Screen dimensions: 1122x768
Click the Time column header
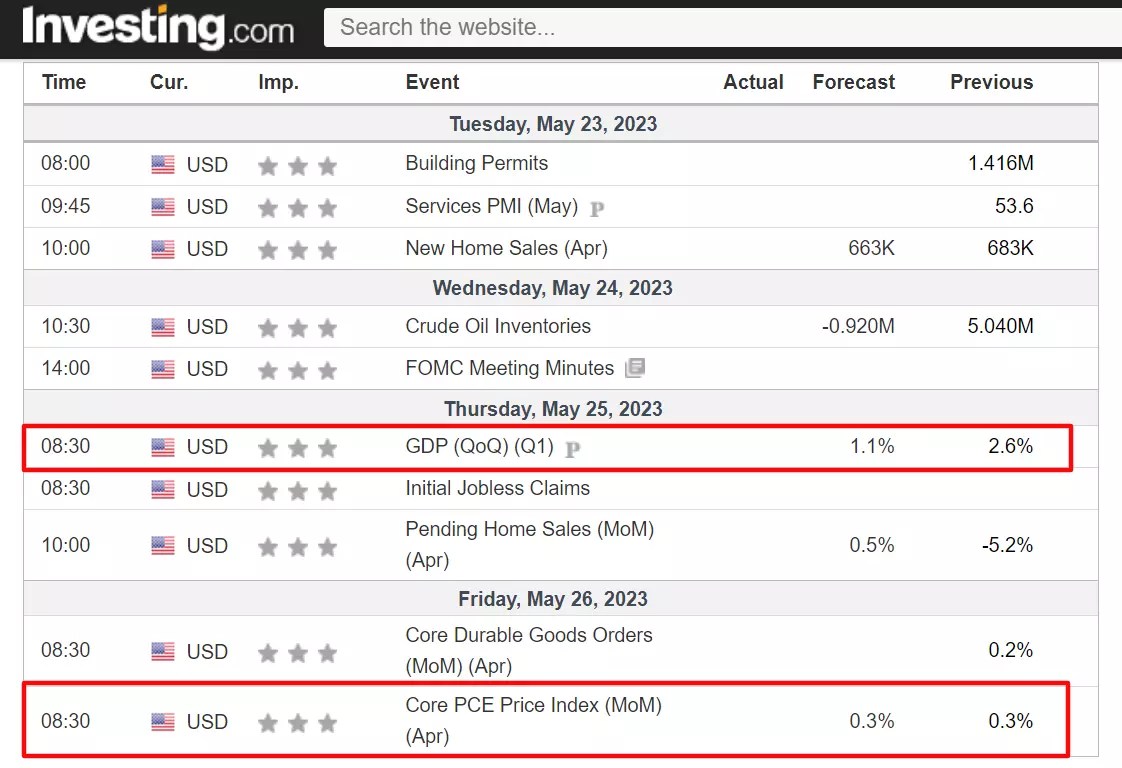click(x=64, y=82)
